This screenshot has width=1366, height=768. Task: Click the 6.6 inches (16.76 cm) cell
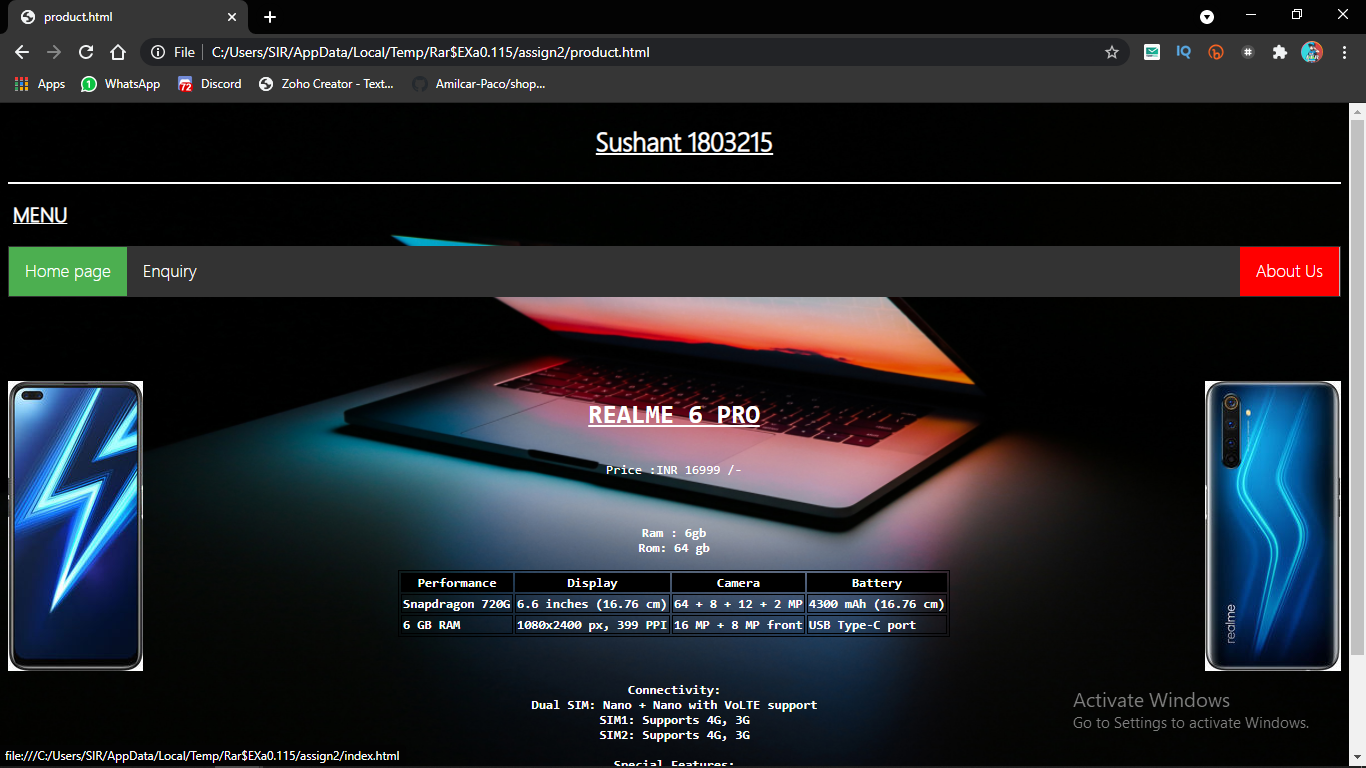coord(592,604)
